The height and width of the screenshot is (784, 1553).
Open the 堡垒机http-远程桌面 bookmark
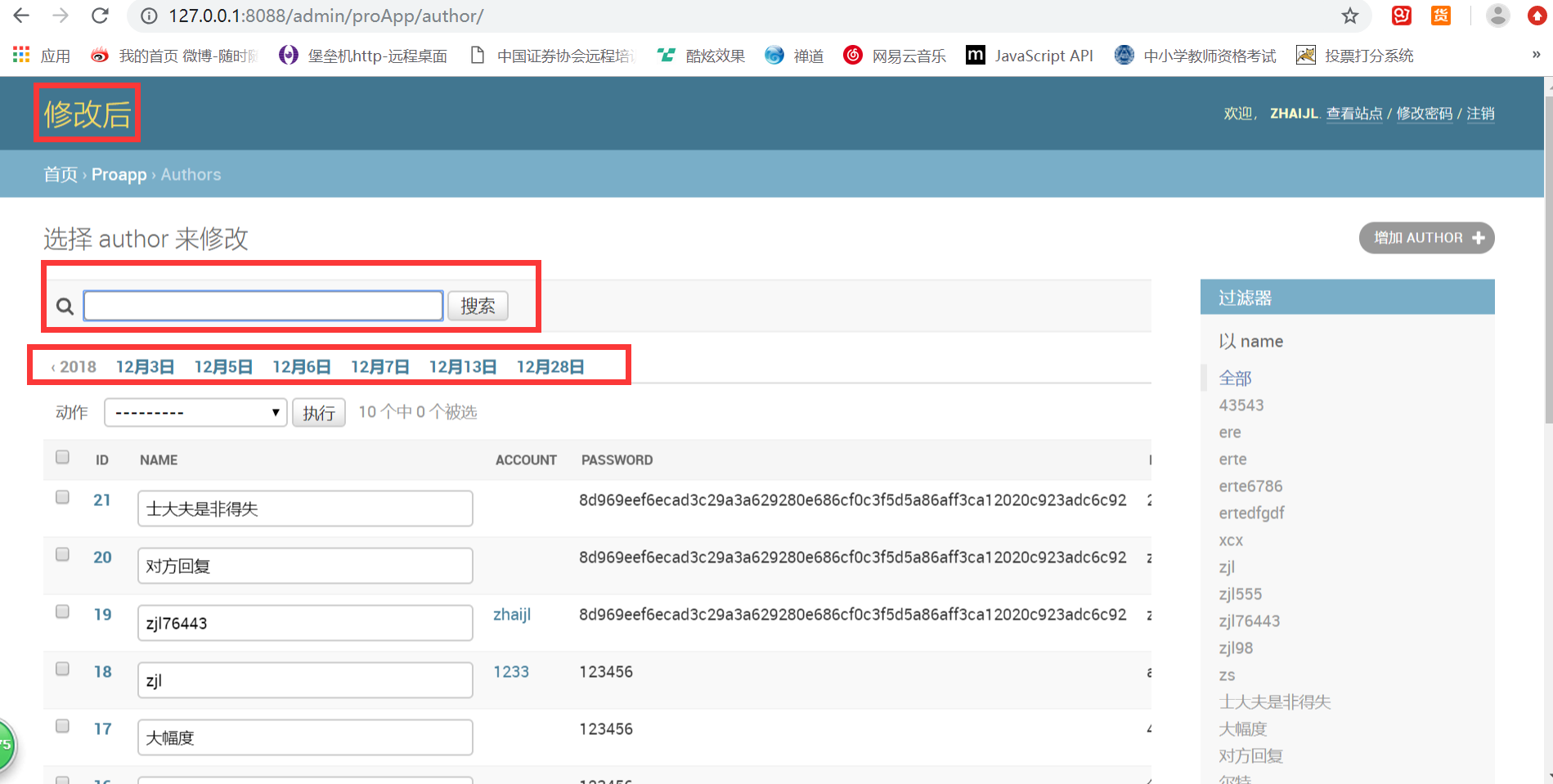[x=376, y=55]
